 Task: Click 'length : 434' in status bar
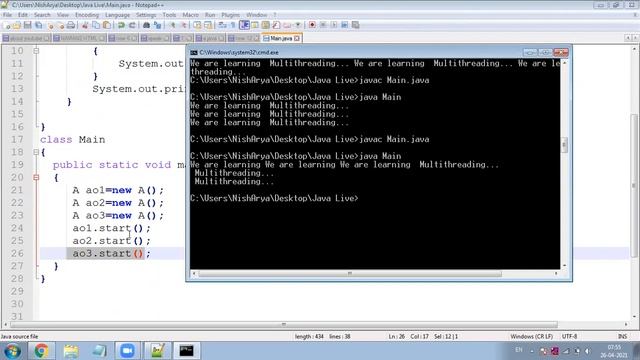(x=309, y=337)
